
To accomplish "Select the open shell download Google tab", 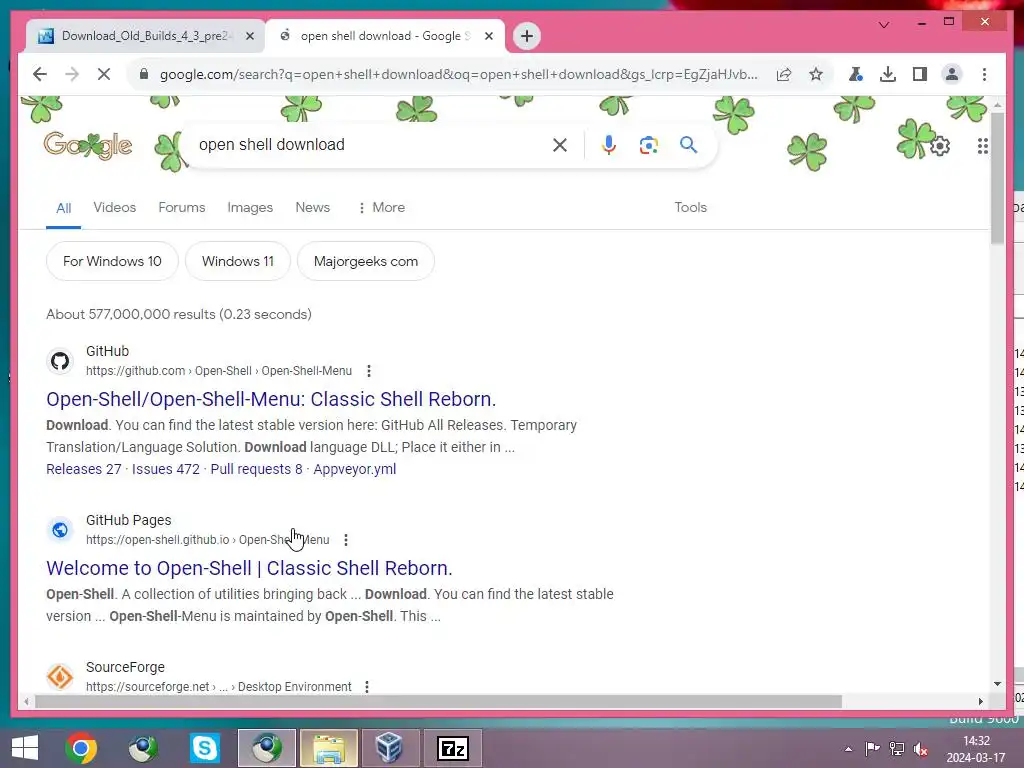I will tap(385, 36).
